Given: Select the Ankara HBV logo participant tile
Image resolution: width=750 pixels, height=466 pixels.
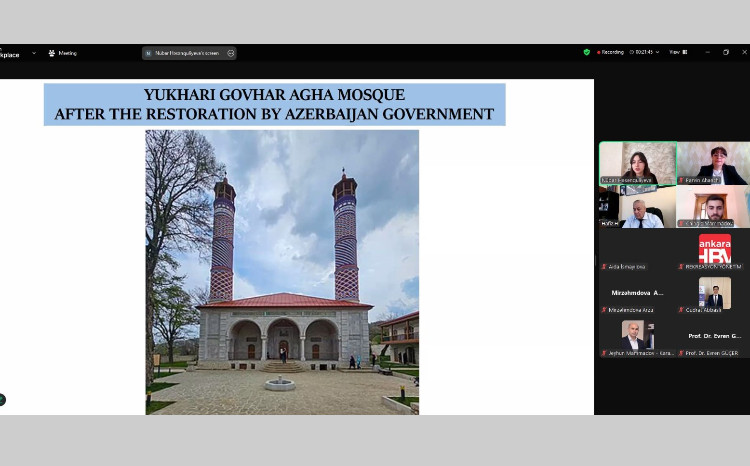Looking at the screenshot, I should (x=714, y=250).
